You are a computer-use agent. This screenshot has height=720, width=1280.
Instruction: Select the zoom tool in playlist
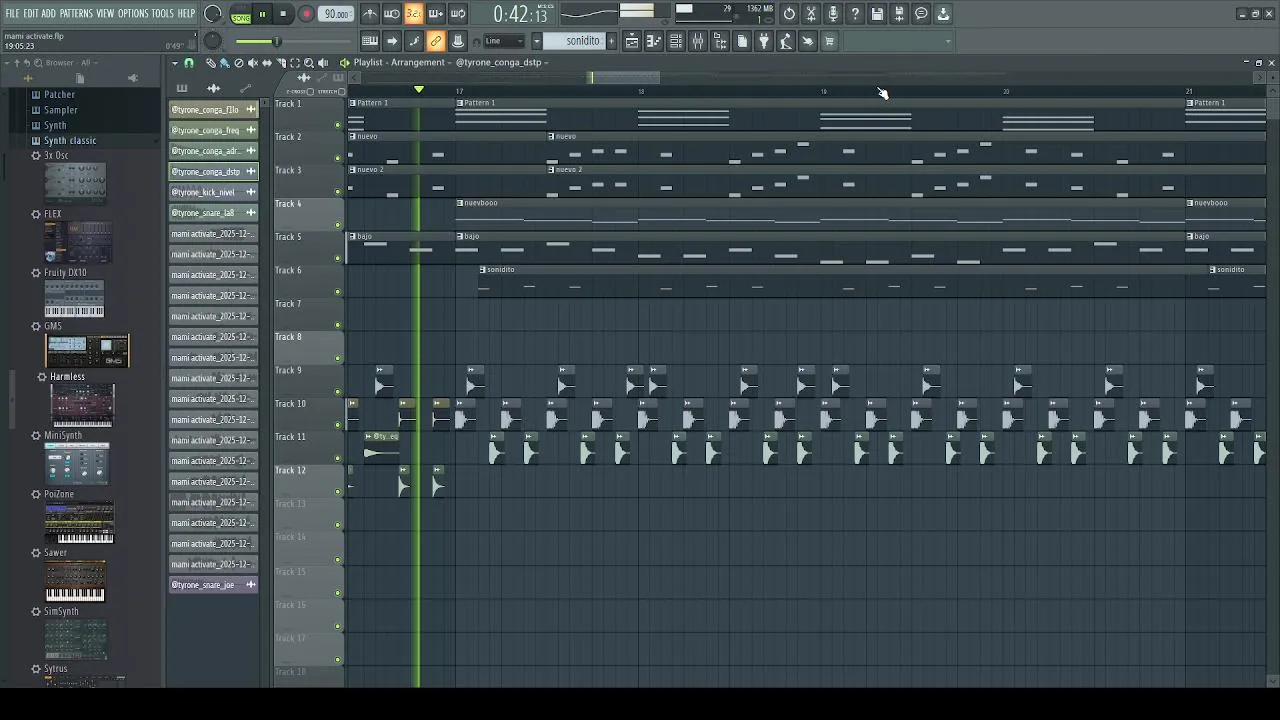[x=309, y=63]
